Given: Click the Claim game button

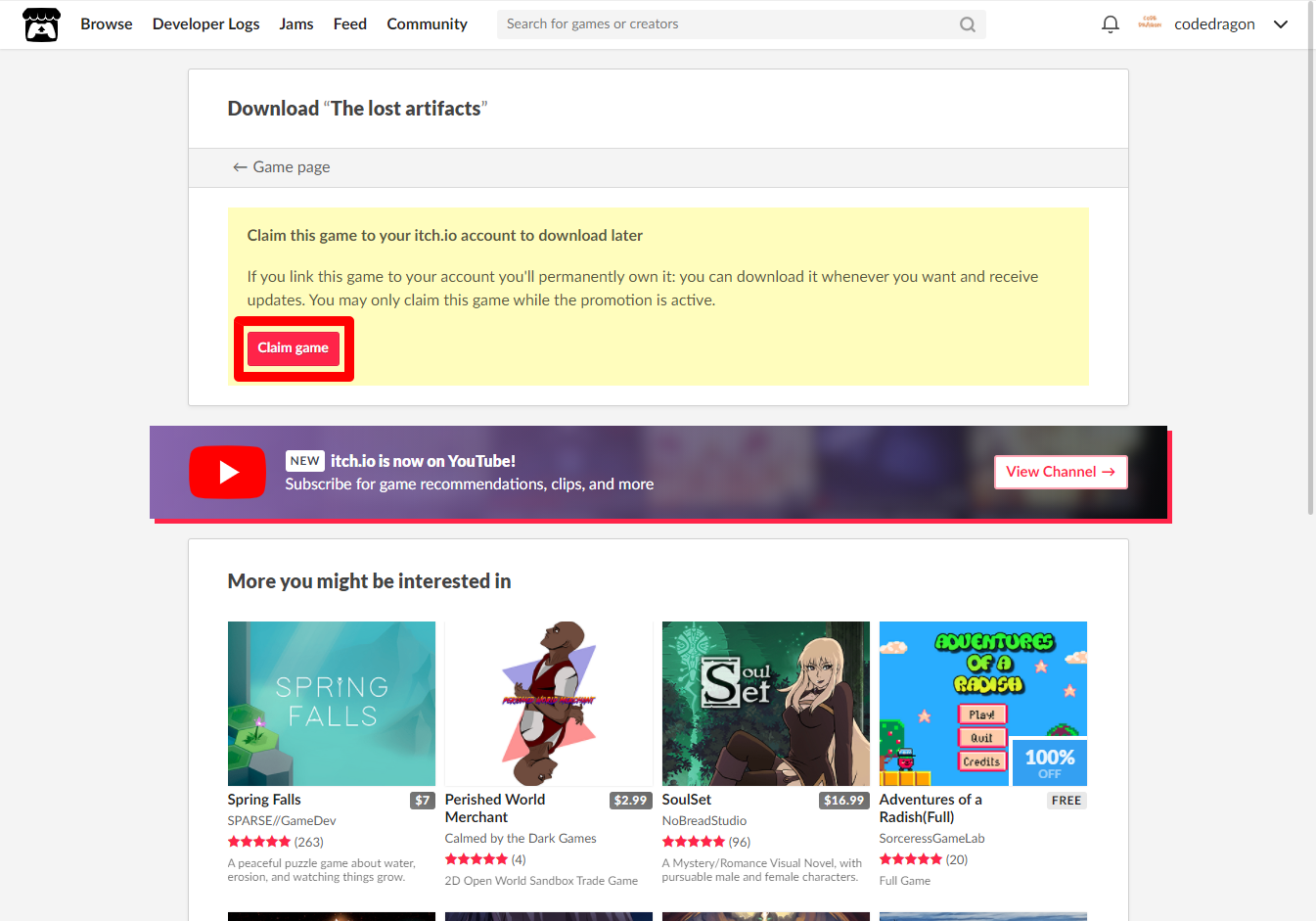Looking at the screenshot, I should [x=294, y=348].
